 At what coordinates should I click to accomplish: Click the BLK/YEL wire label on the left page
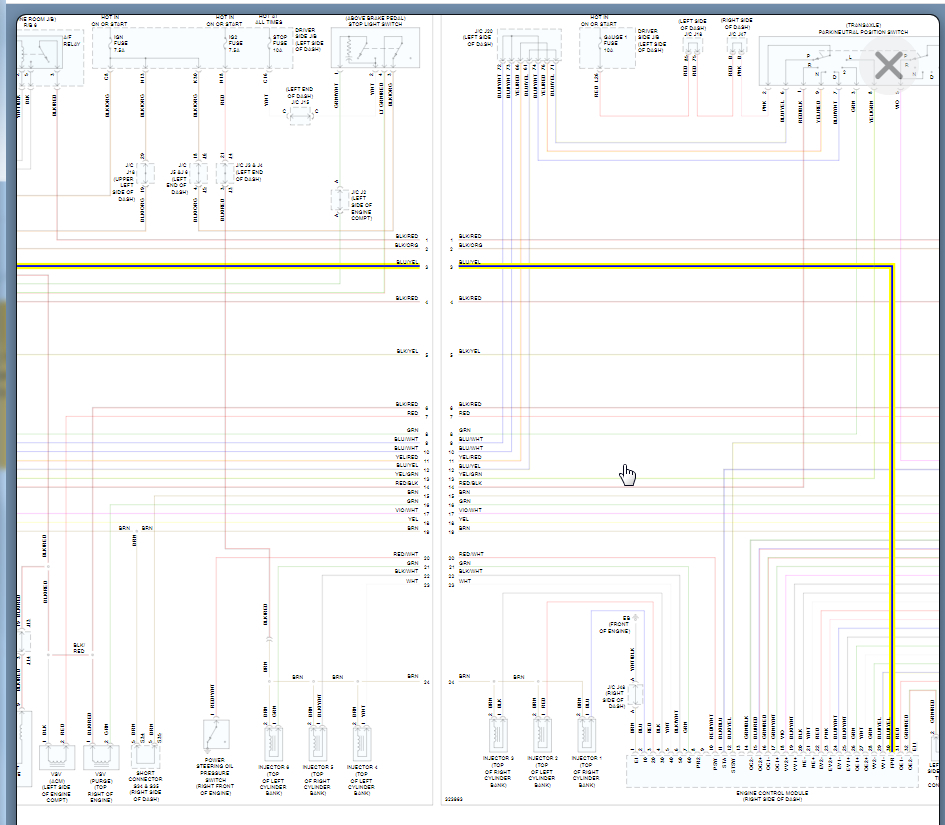pos(407,351)
